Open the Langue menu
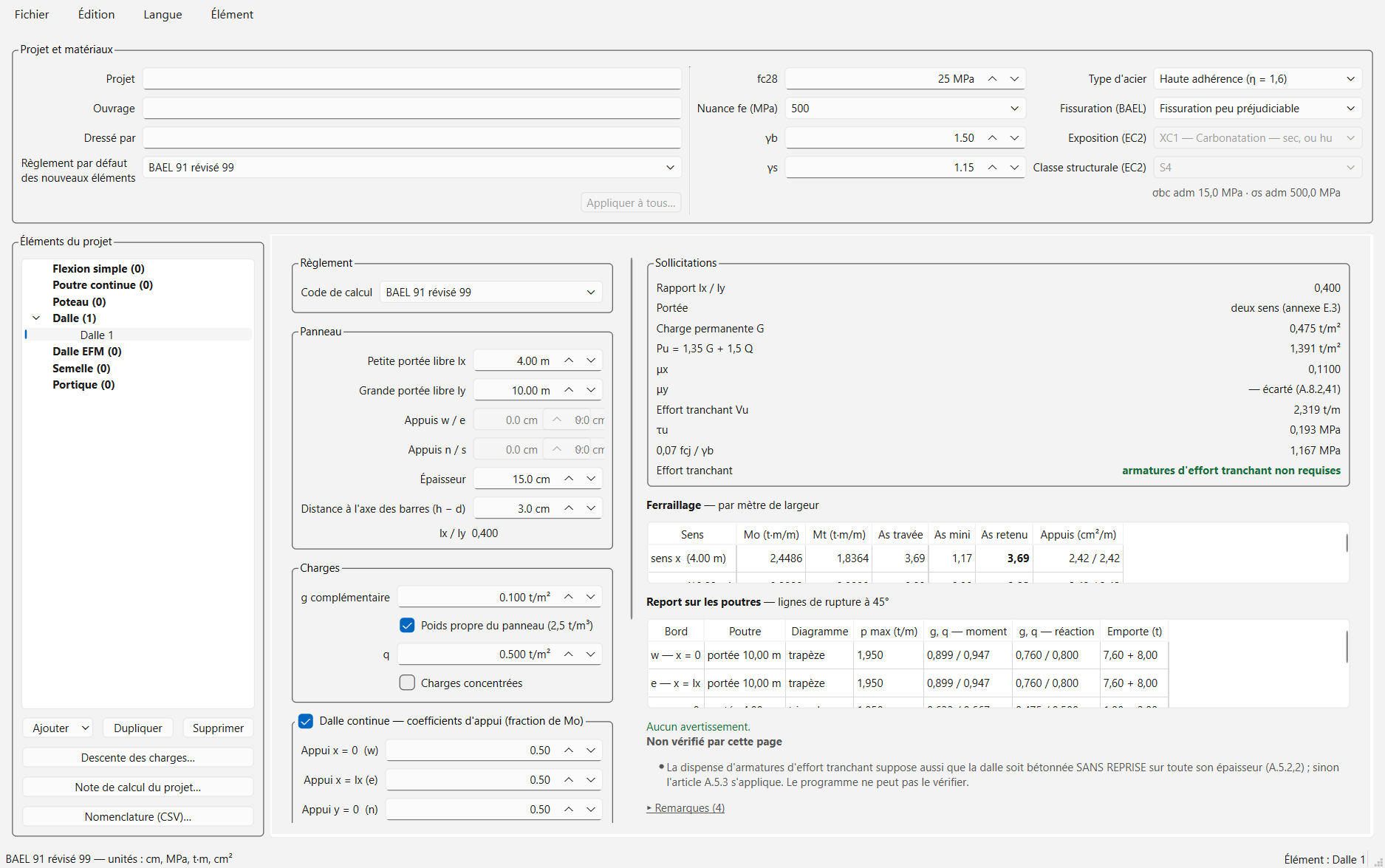This screenshot has height=868, width=1385. (163, 15)
